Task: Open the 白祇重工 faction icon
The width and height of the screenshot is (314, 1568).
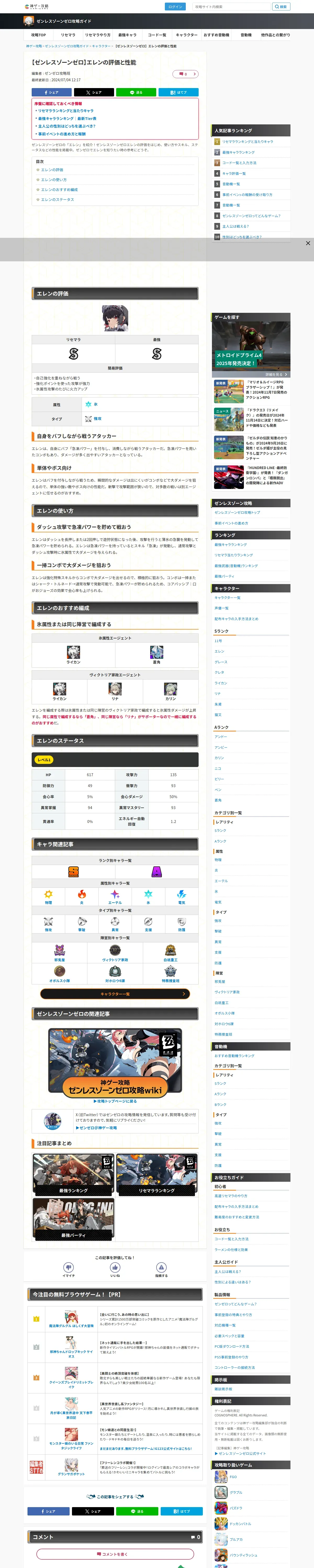Action: [171, 950]
